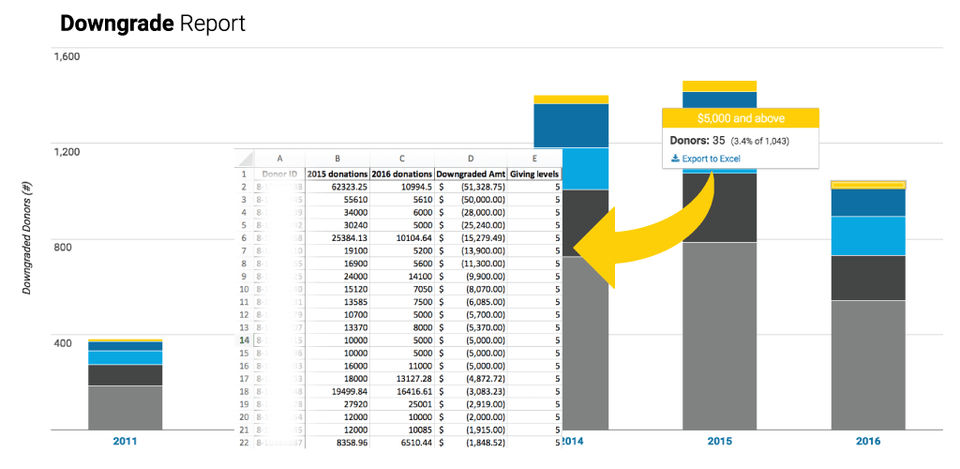Select column E header in spreadsheet
Image resolution: width=960 pixels, height=469 pixels.
click(x=534, y=158)
